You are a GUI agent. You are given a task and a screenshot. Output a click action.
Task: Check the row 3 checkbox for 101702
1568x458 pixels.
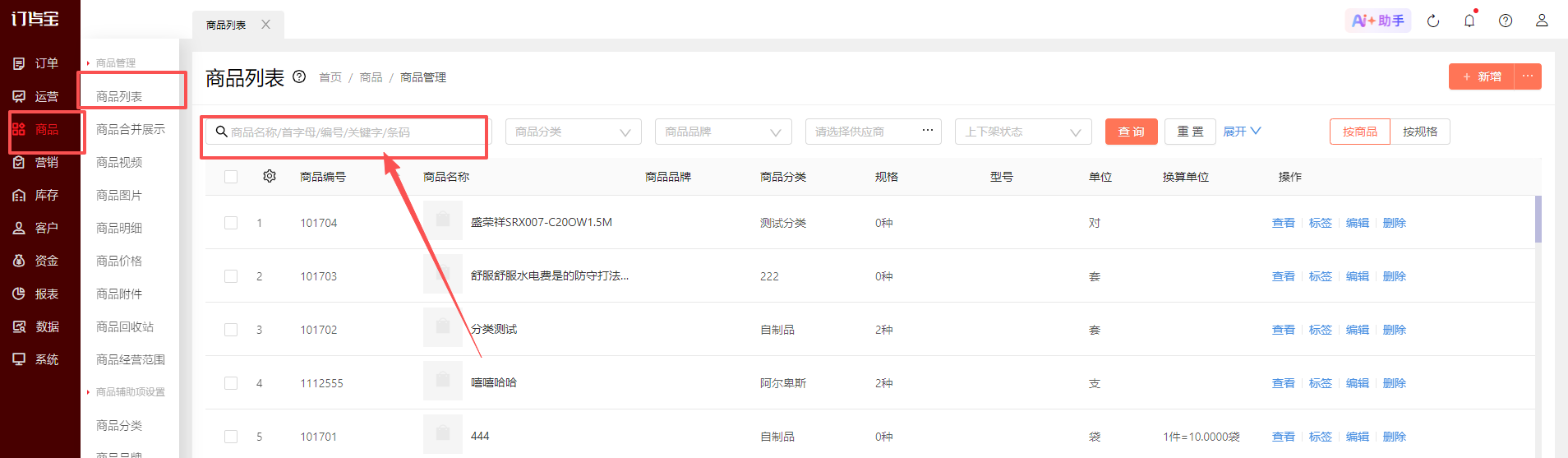[231, 330]
